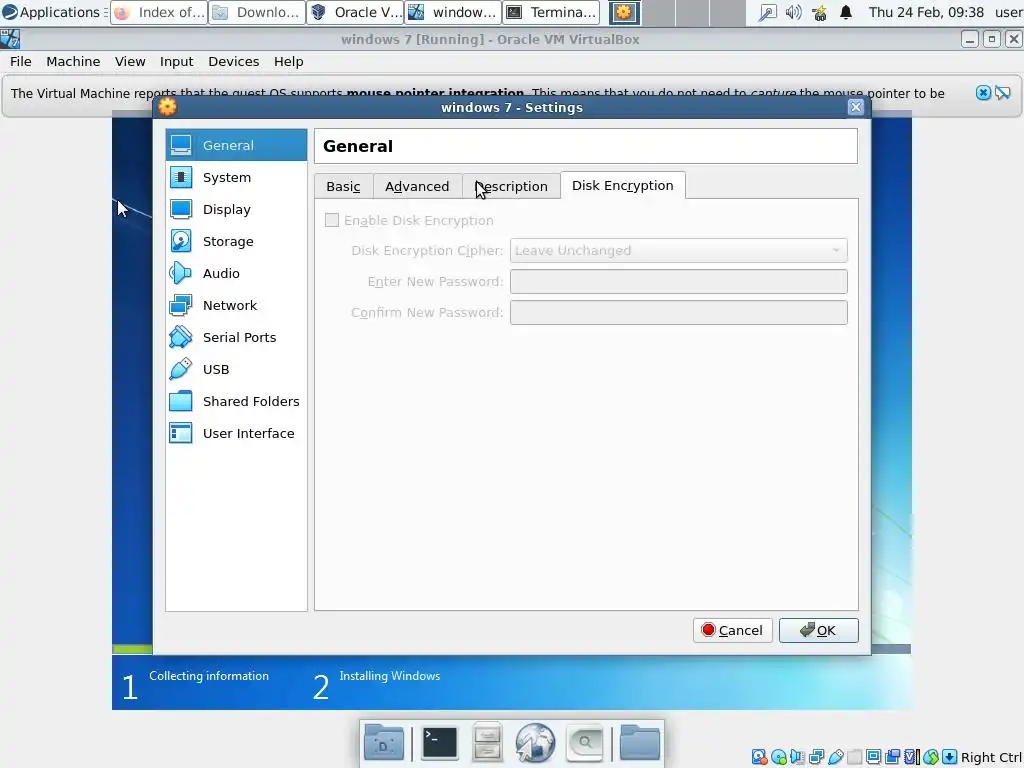1024x768 pixels.
Task: Click the keyboard capture arrow icon
Action: 950,757
